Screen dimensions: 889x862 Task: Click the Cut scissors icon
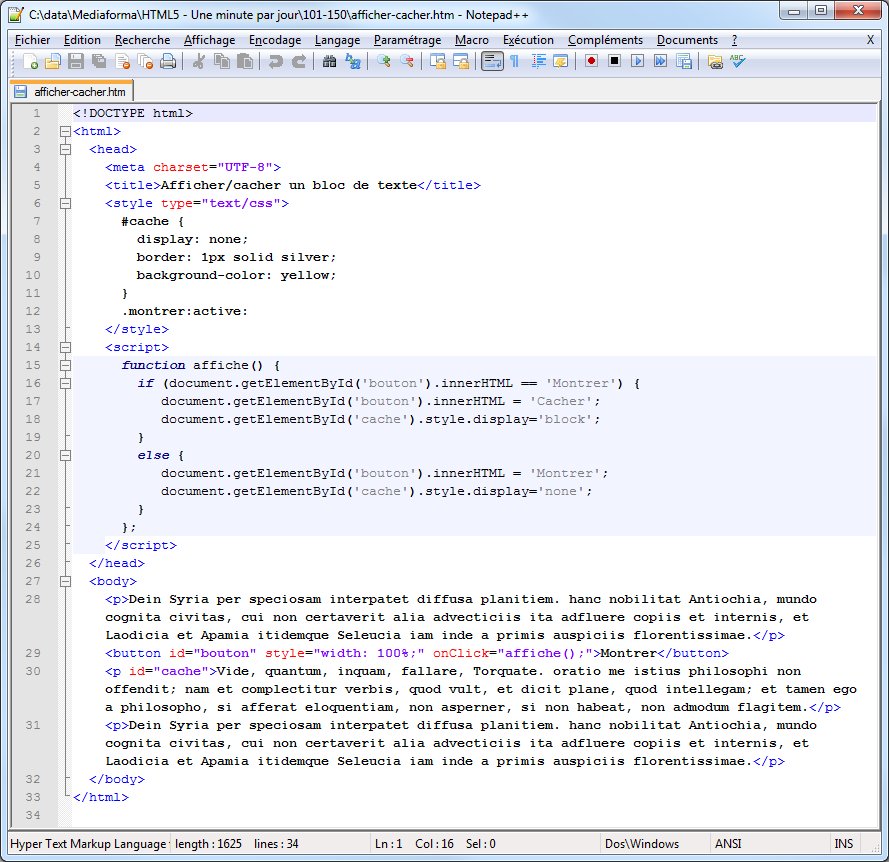pyautogui.click(x=198, y=62)
